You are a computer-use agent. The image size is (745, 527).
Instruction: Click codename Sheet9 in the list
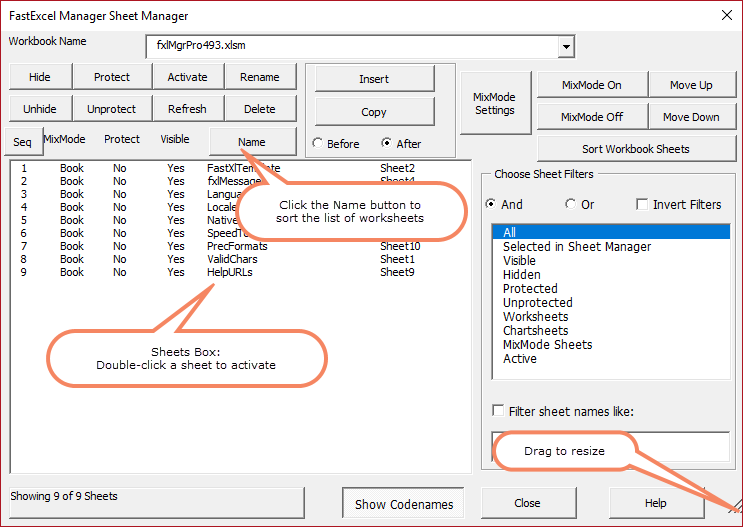[x=397, y=272]
